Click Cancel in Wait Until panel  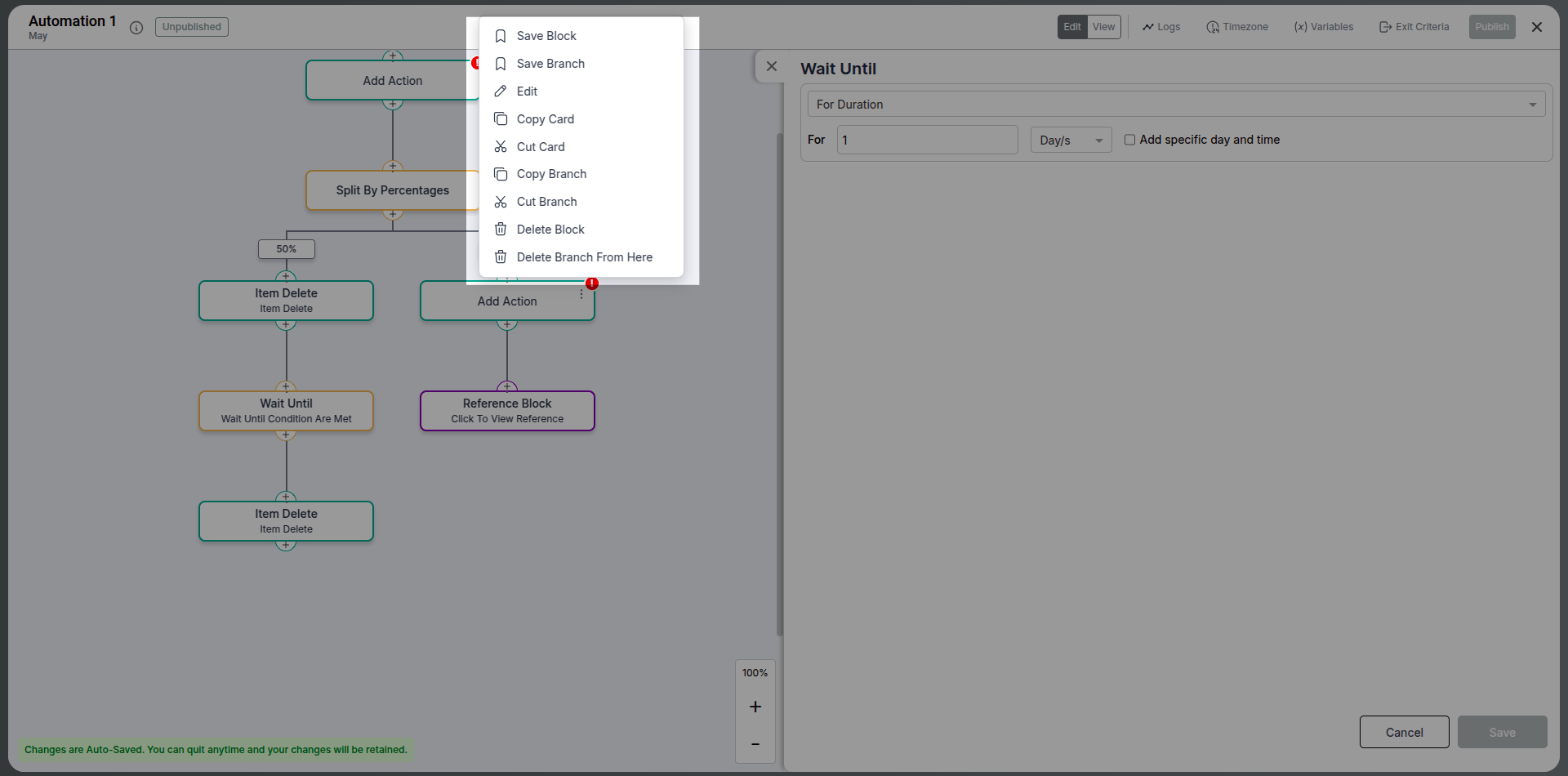(1405, 732)
